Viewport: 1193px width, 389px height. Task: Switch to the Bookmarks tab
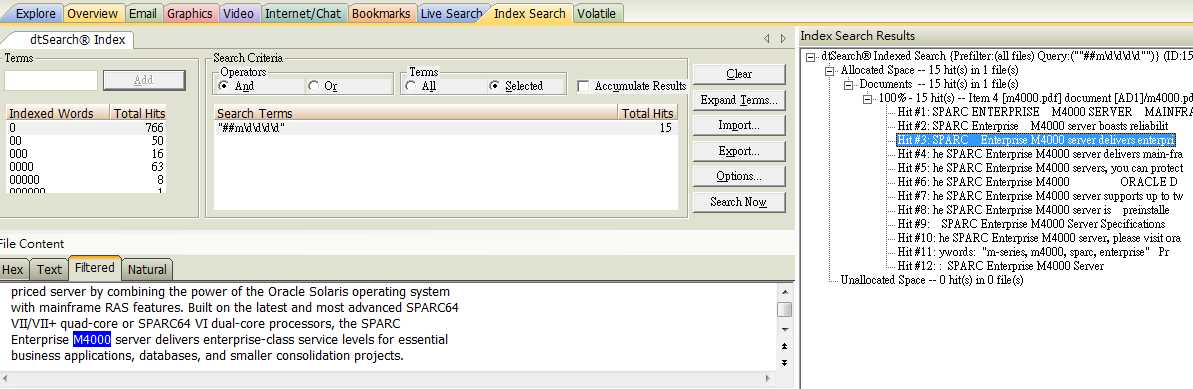point(381,13)
